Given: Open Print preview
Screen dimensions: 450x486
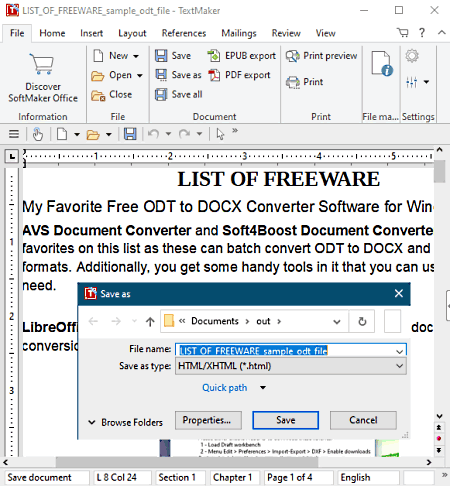Looking at the screenshot, I should (x=321, y=56).
